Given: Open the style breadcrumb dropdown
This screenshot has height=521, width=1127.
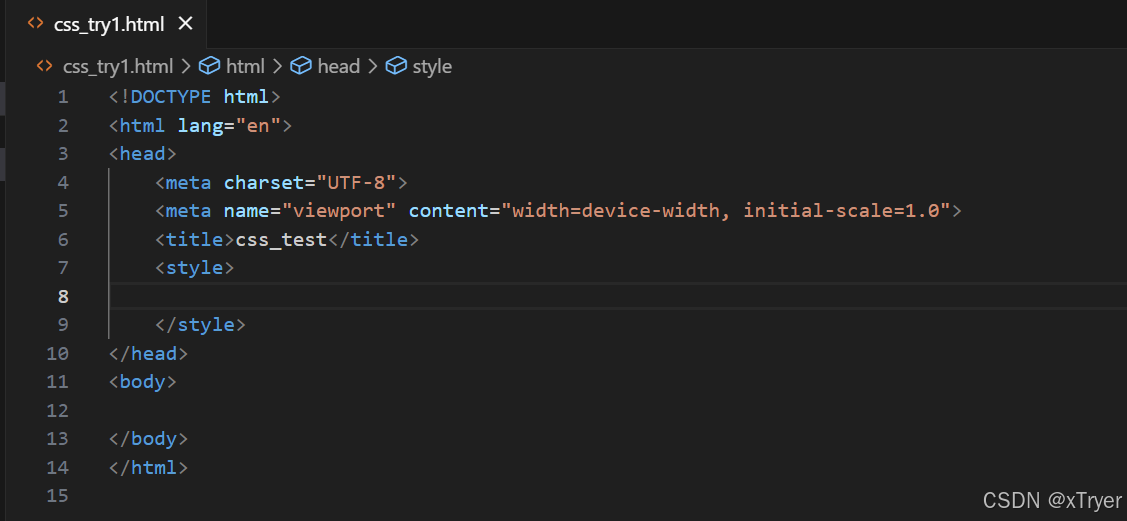Looking at the screenshot, I should coord(432,66).
